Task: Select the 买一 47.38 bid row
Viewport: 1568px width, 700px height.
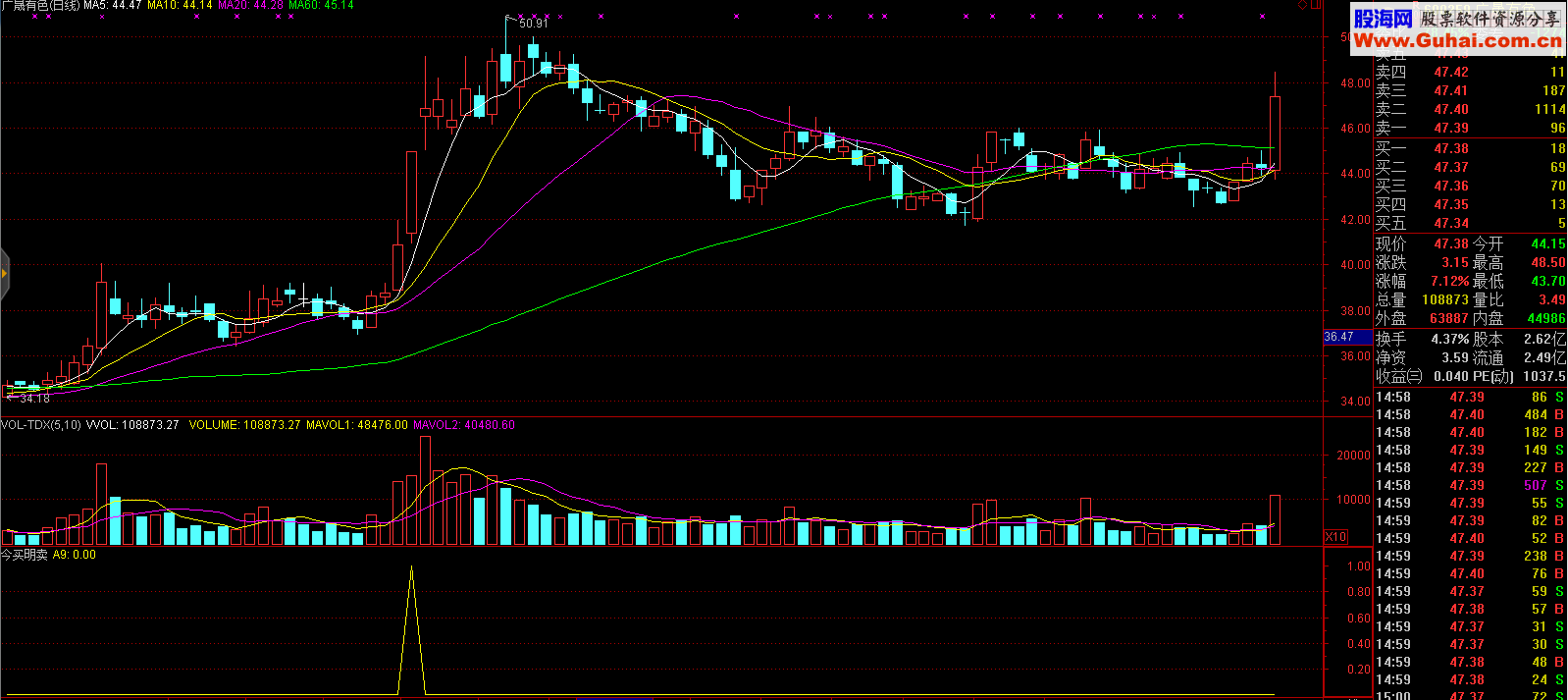Action: click(x=1470, y=148)
